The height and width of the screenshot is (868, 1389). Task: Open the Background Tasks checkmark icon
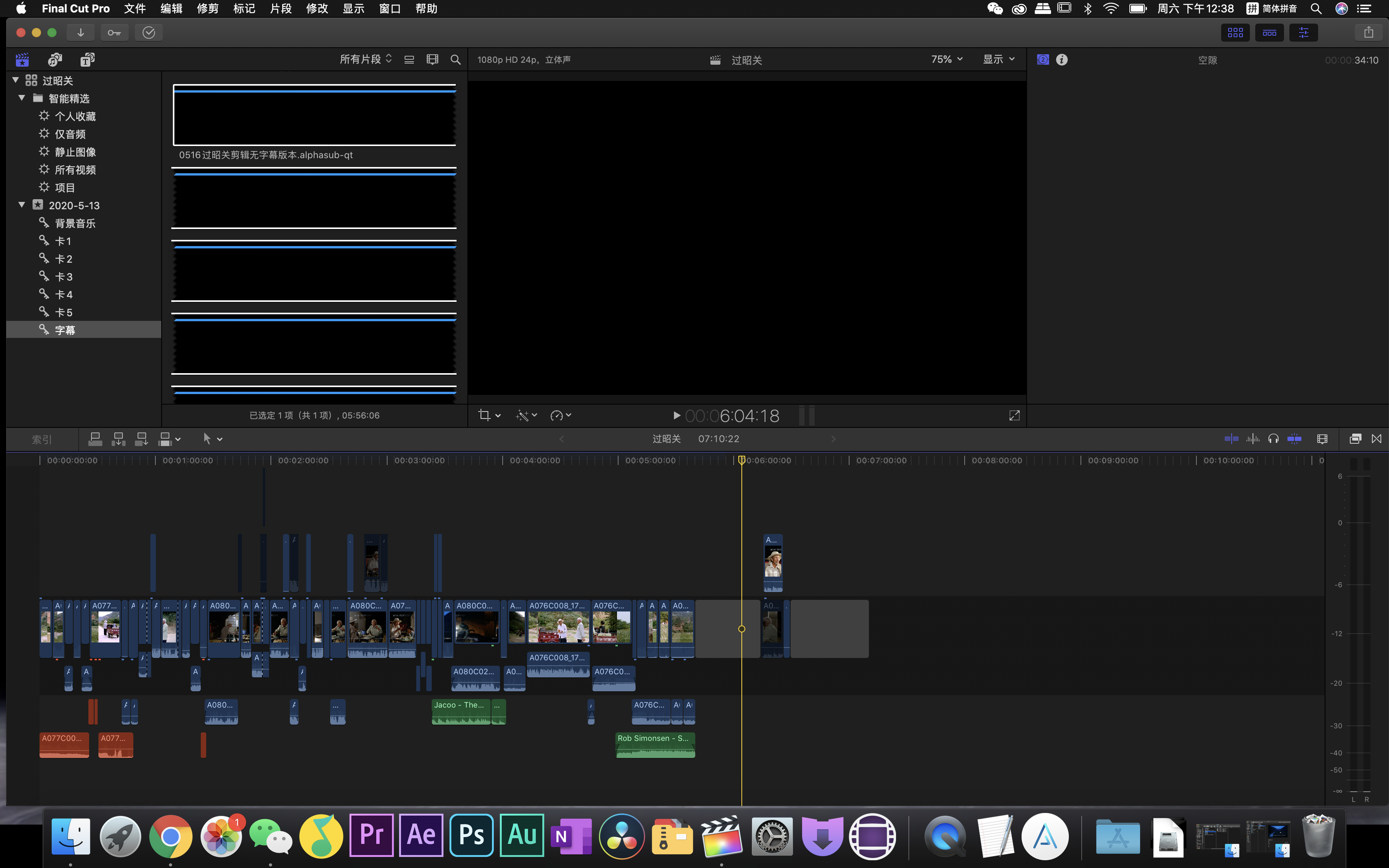pyautogui.click(x=149, y=33)
